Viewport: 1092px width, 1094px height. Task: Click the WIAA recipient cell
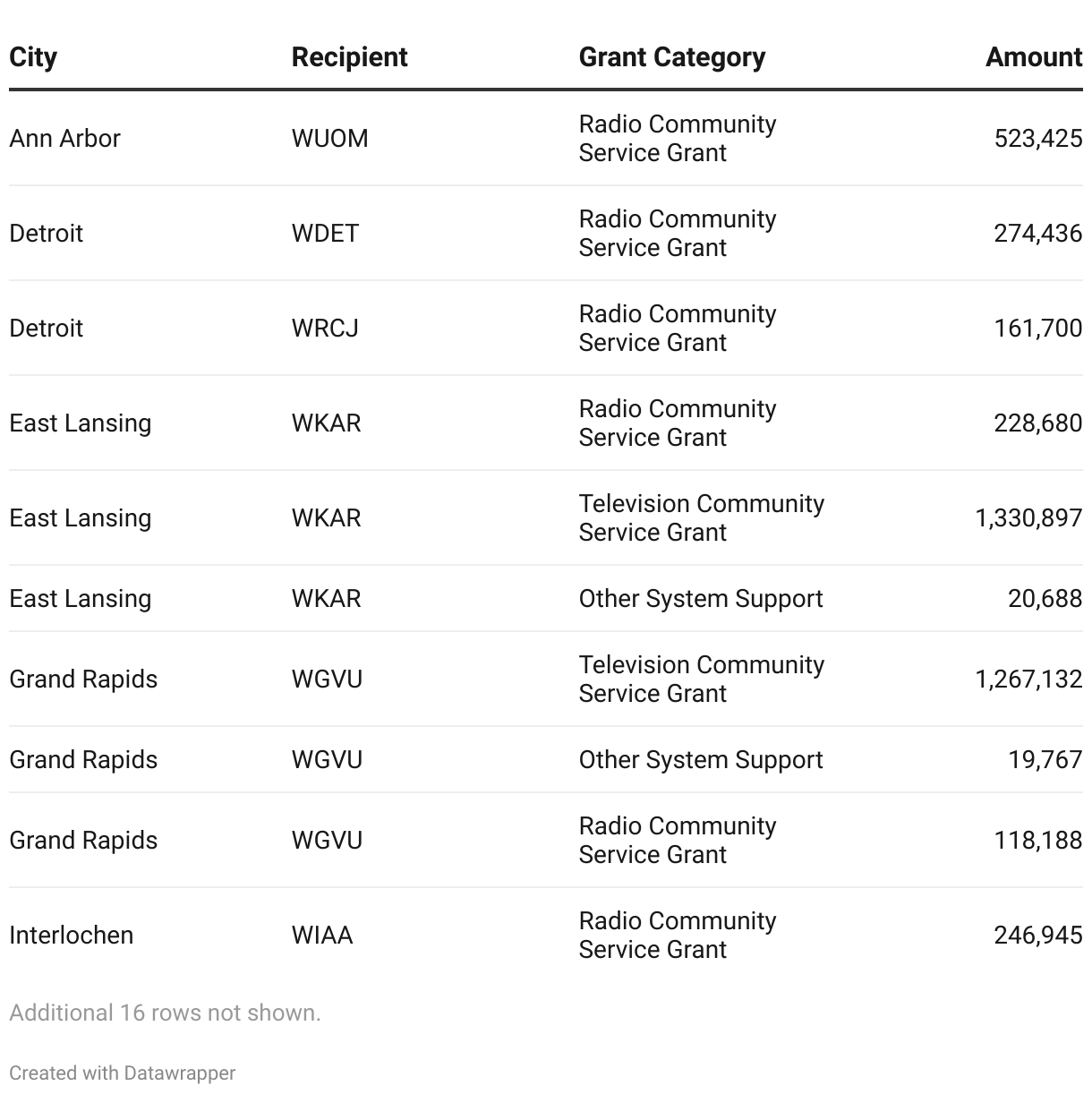tap(322, 936)
